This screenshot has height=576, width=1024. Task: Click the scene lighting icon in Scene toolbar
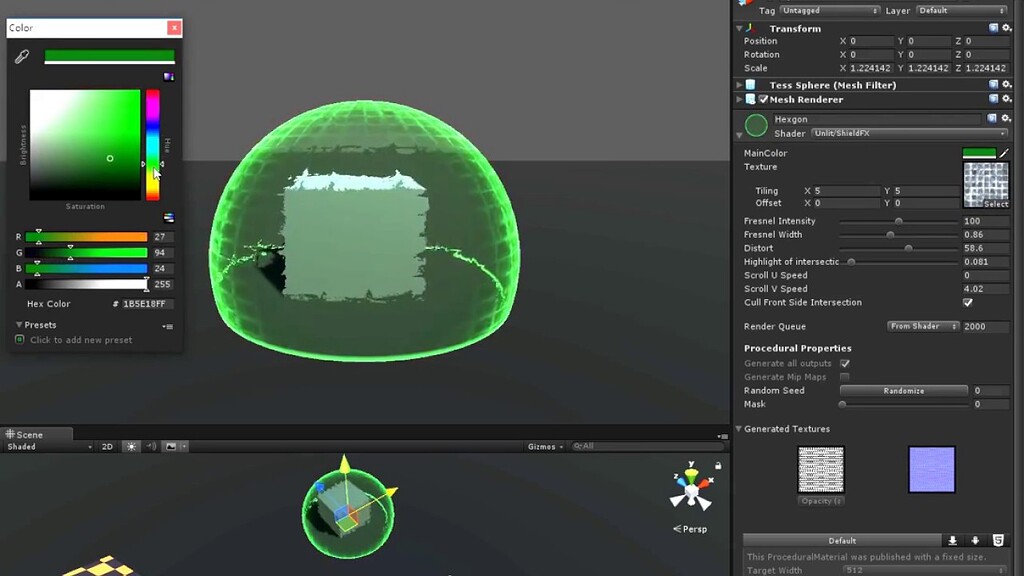(x=131, y=447)
